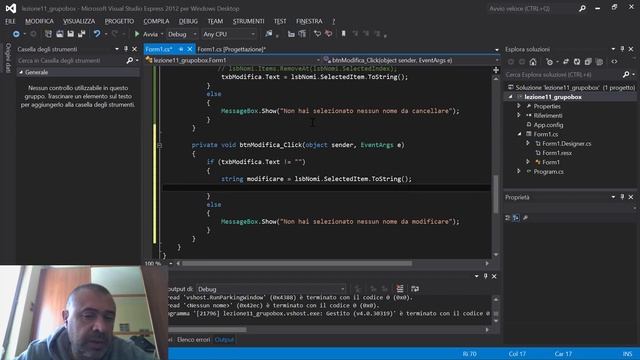
Task: Open the 100 % editor zoom dropdown
Action: [171, 264]
